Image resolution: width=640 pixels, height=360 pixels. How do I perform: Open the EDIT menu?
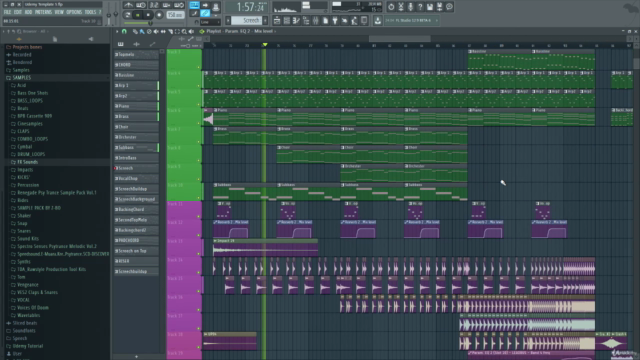click(x=18, y=12)
